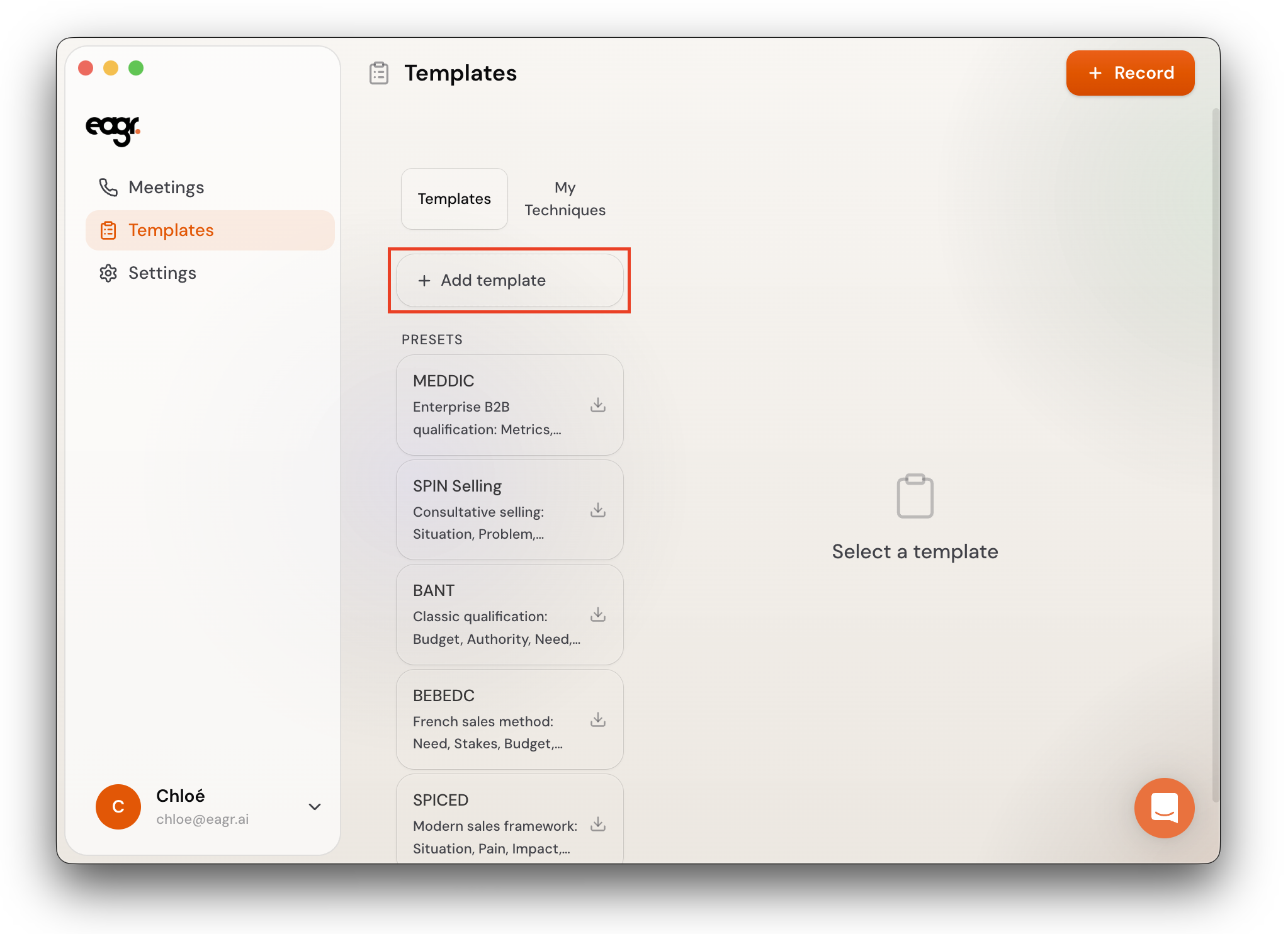The image size is (1288, 934).
Task: Select the Templates tab
Action: 454,198
